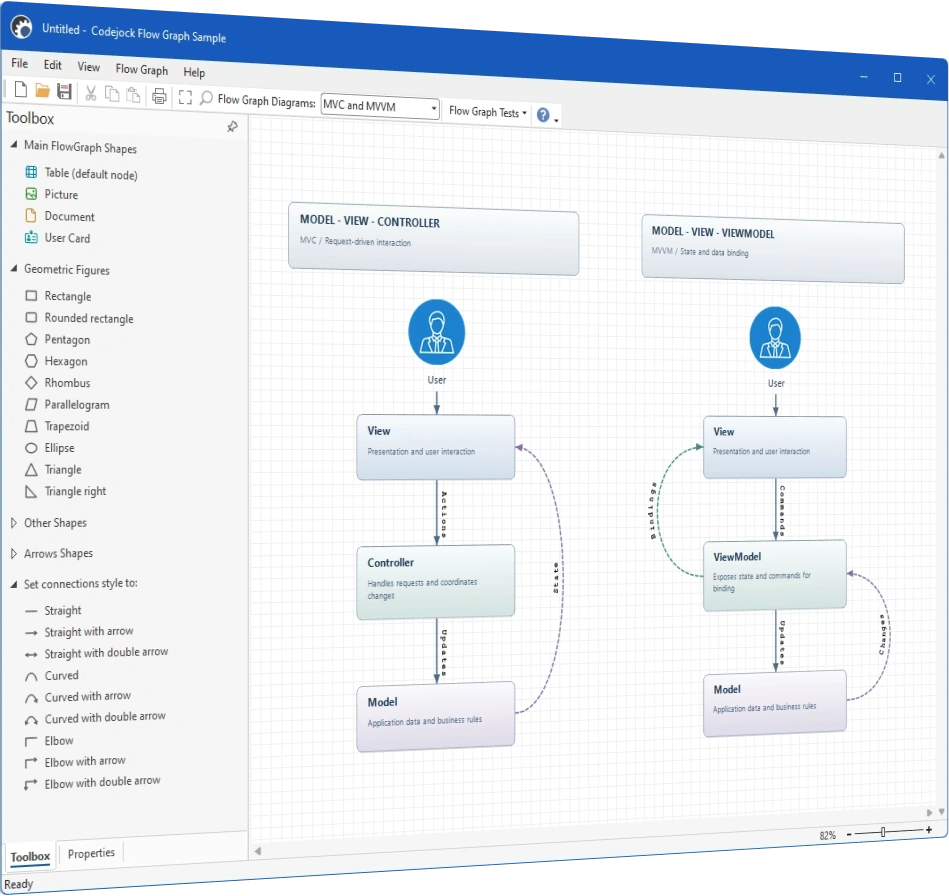Pick the Triangle figure
The height and width of the screenshot is (896, 949).
[x=53, y=470]
